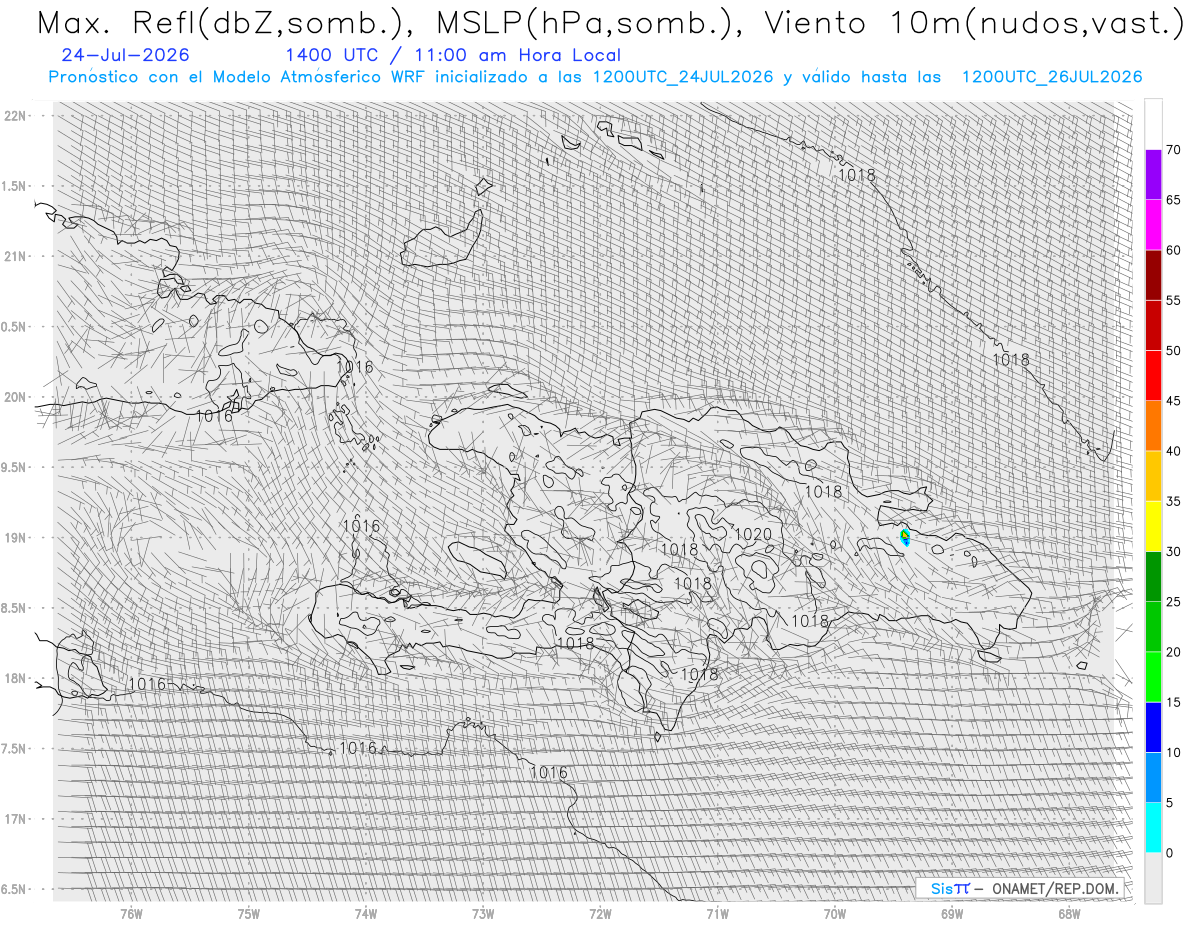Pick the orange 40-45 dBZ color band
This screenshot has width=1200, height=927.
1153,426
